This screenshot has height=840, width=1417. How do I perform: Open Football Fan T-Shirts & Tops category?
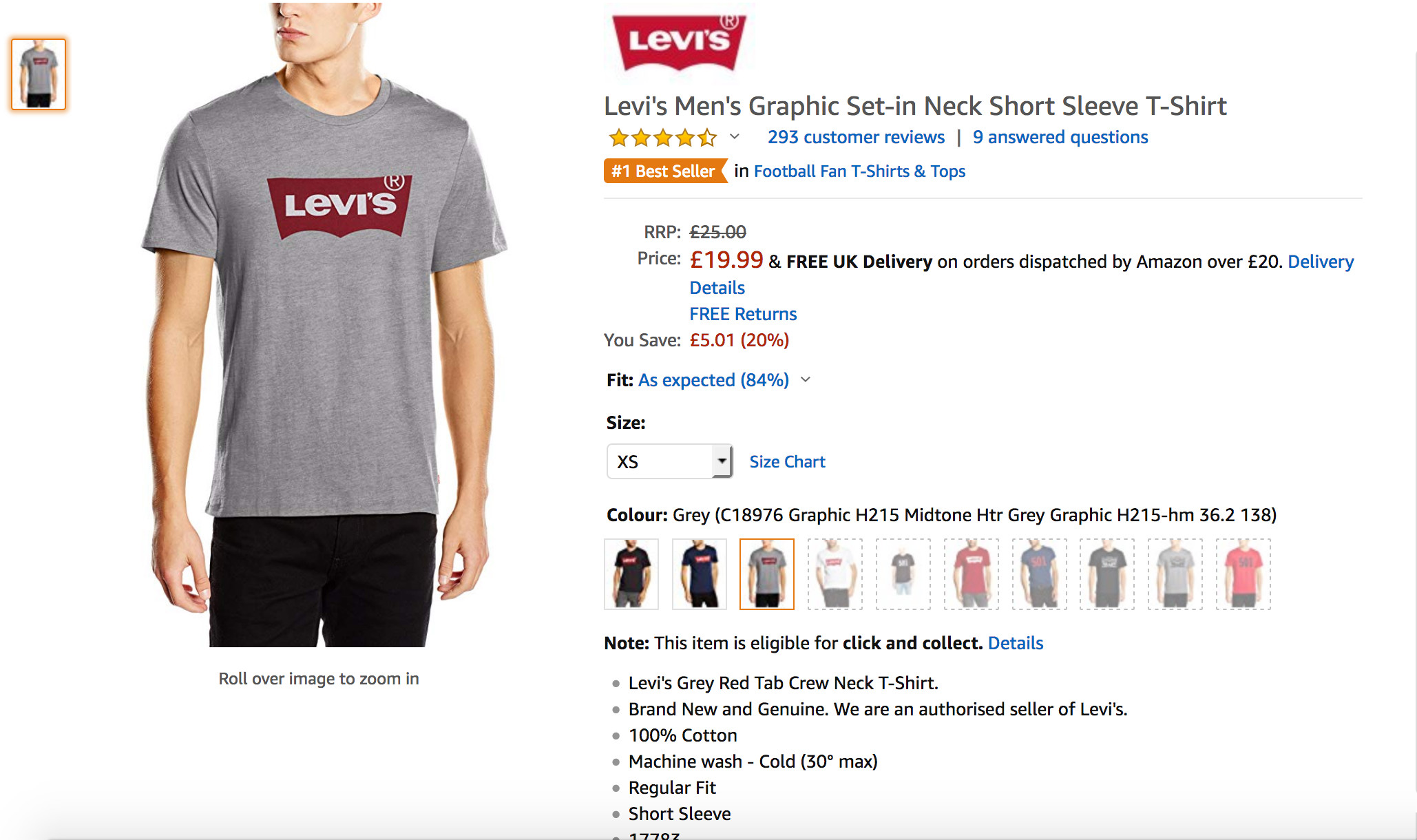click(x=859, y=171)
